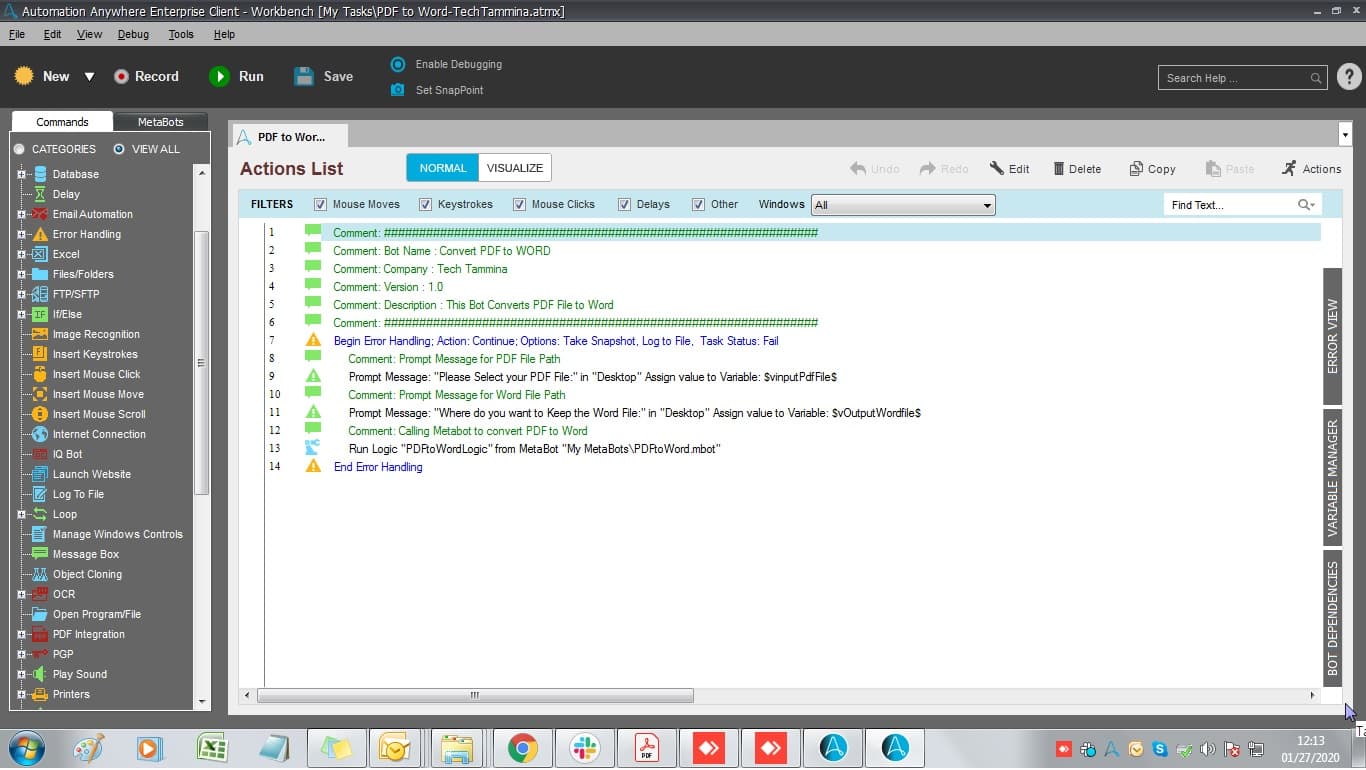
Task: Select the Object Cloning command
Action: 87,574
